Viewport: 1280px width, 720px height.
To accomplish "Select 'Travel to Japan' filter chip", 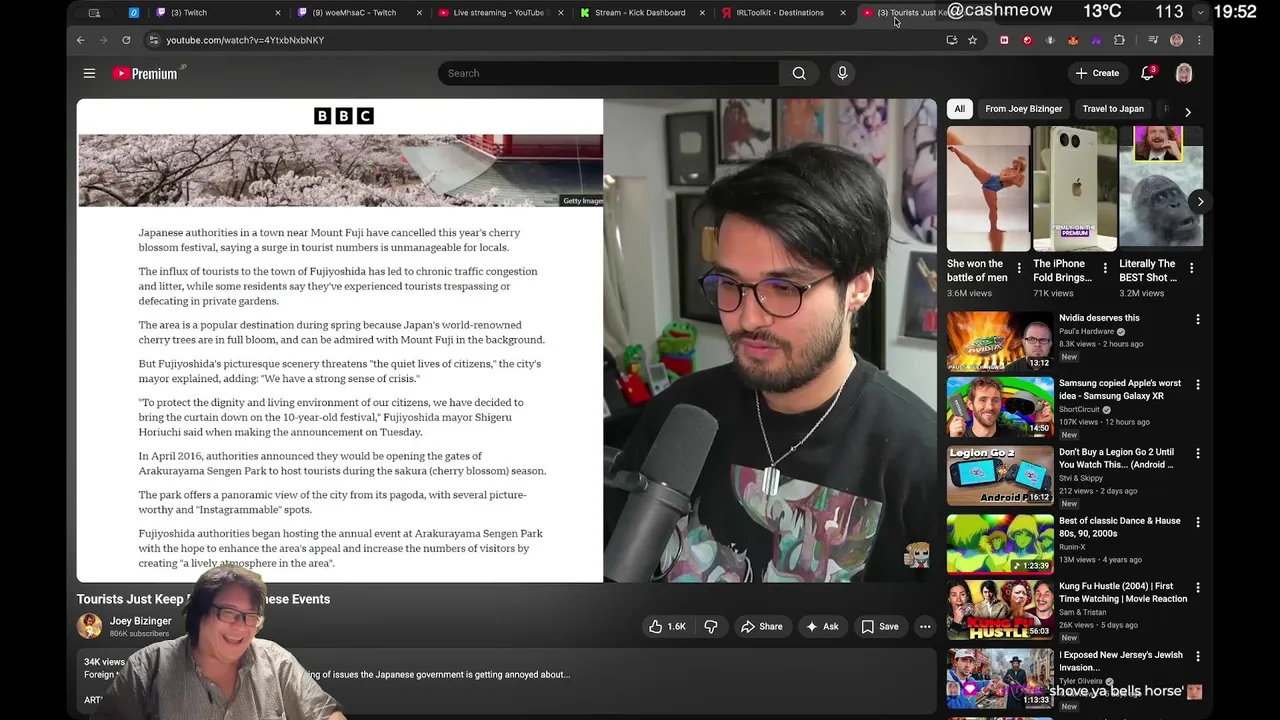I will tap(1113, 109).
